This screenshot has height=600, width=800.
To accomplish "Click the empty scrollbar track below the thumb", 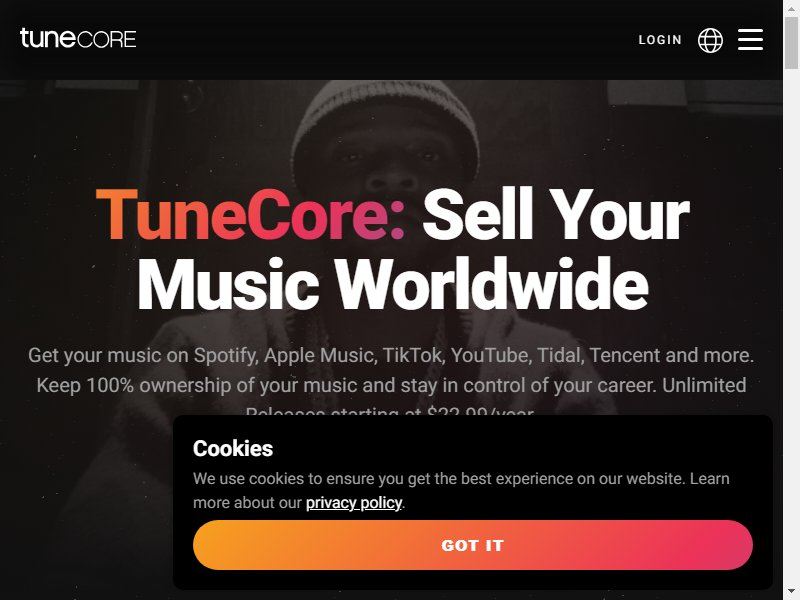I will 791,327.
